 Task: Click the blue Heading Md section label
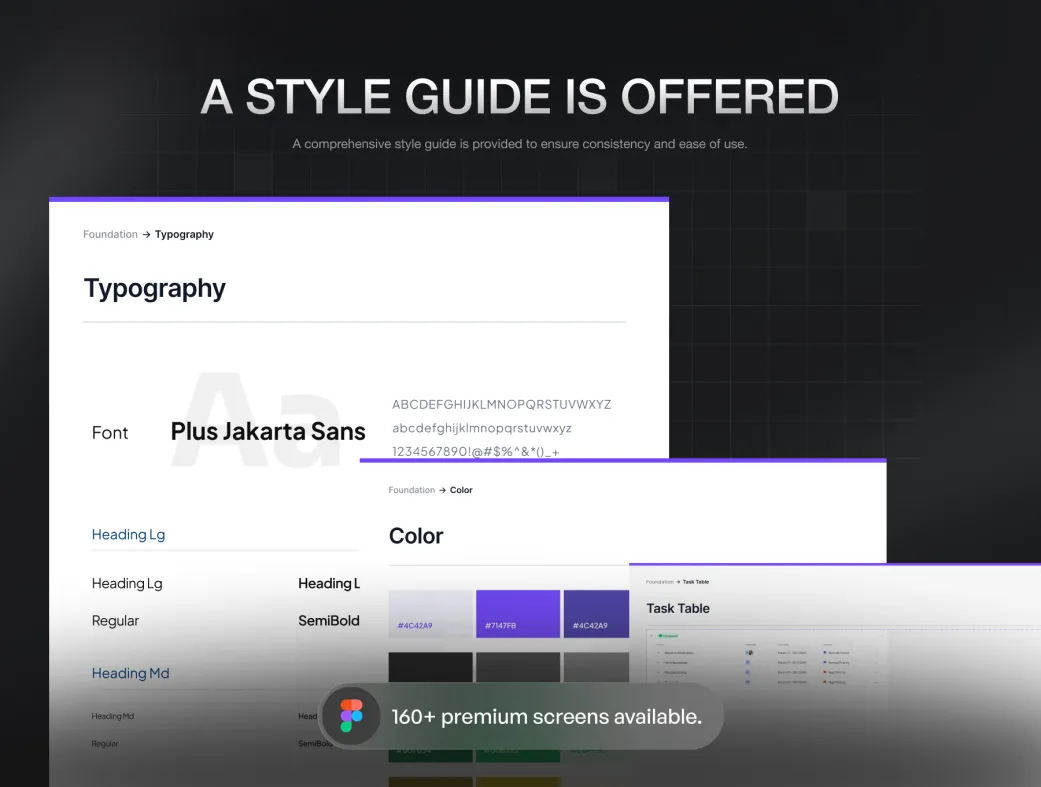(130, 674)
